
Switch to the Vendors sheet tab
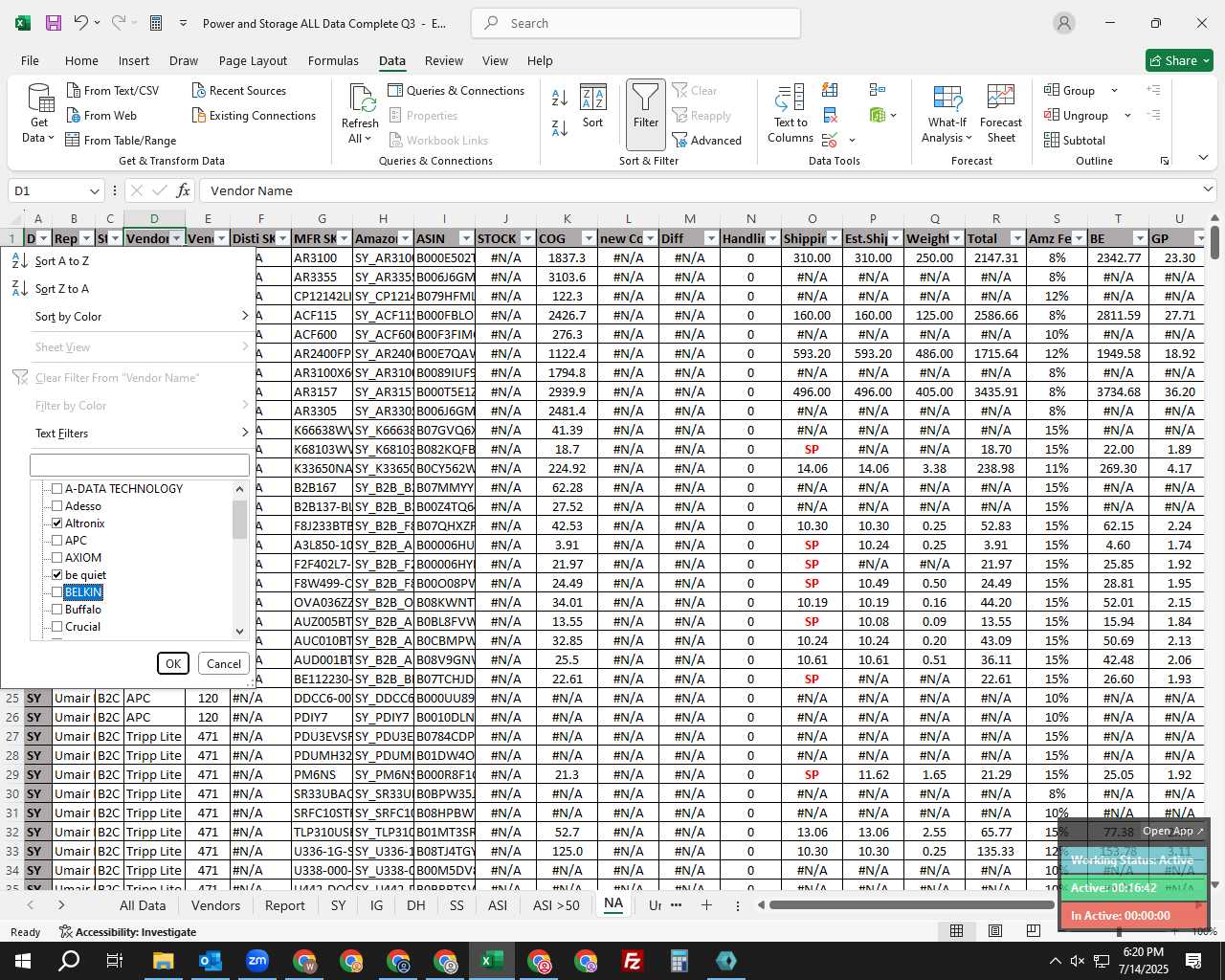tap(215, 905)
